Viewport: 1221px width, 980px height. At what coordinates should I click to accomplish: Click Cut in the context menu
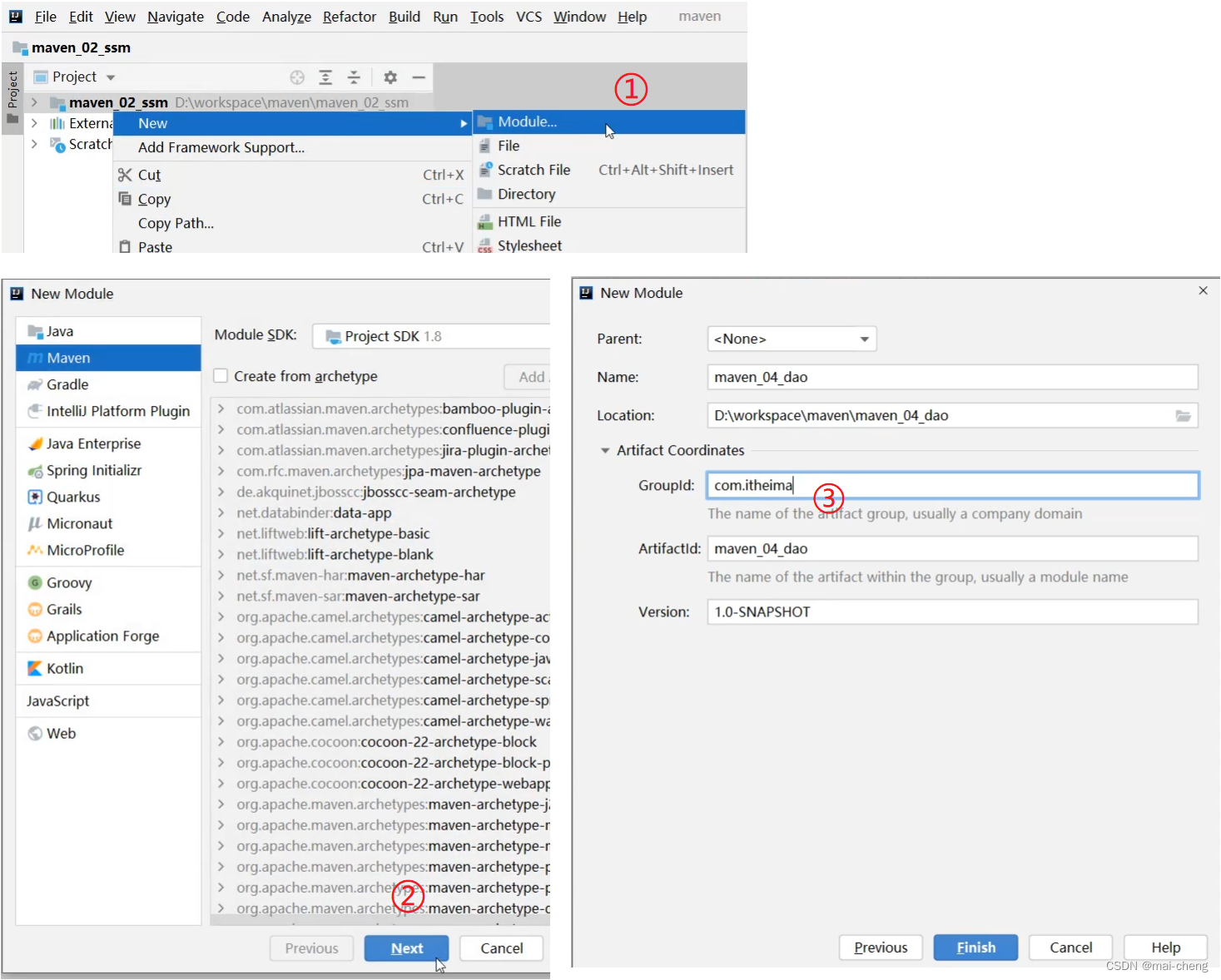[291, 175]
